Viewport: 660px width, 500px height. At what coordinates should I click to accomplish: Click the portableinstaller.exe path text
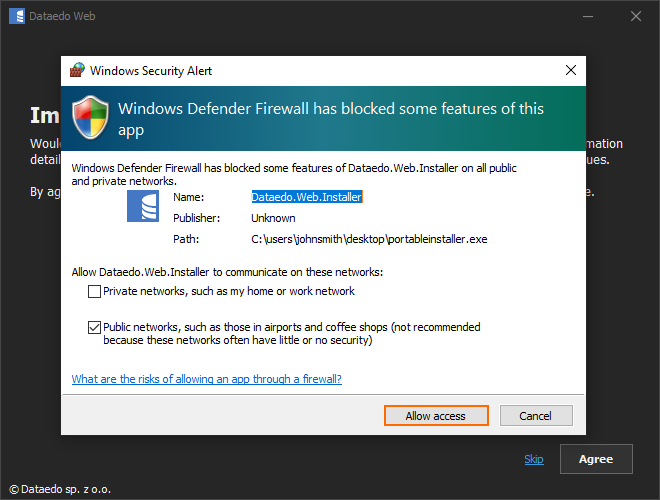[x=368, y=239]
